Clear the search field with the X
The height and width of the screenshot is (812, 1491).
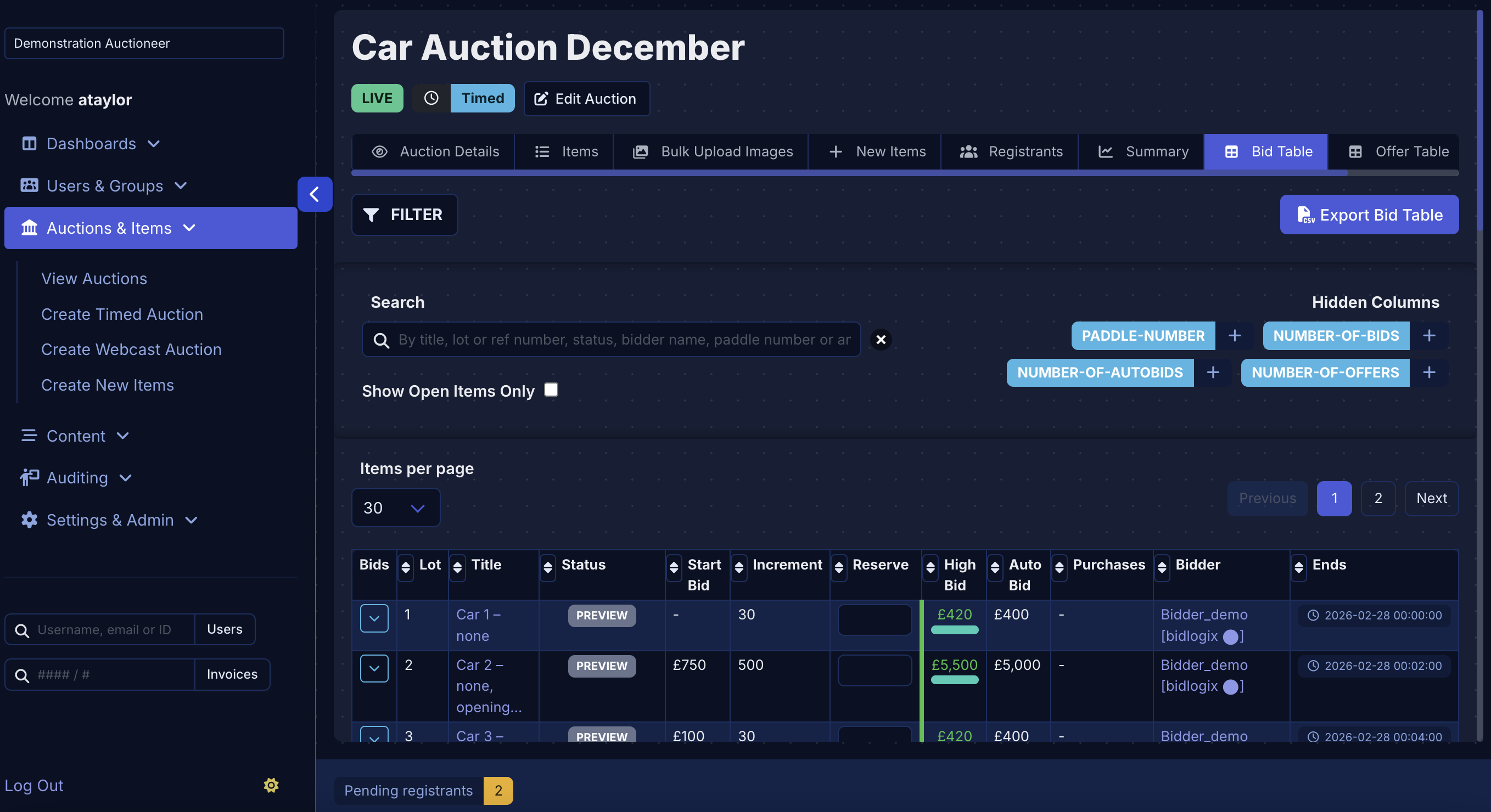(x=881, y=340)
